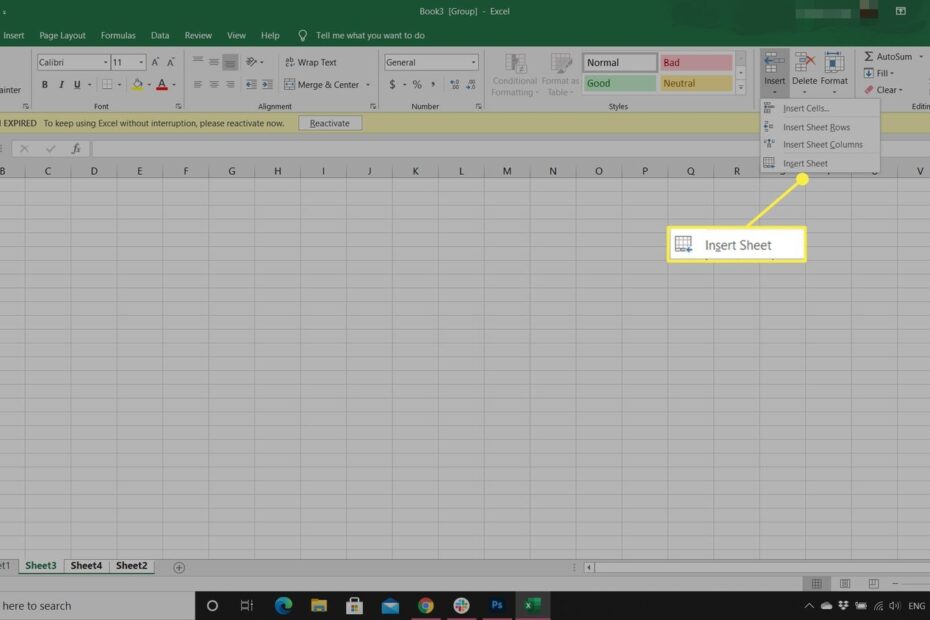This screenshot has height=620, width=930.
Task: Switch to Page Layout view icon
Action: (x=845, y=584)
